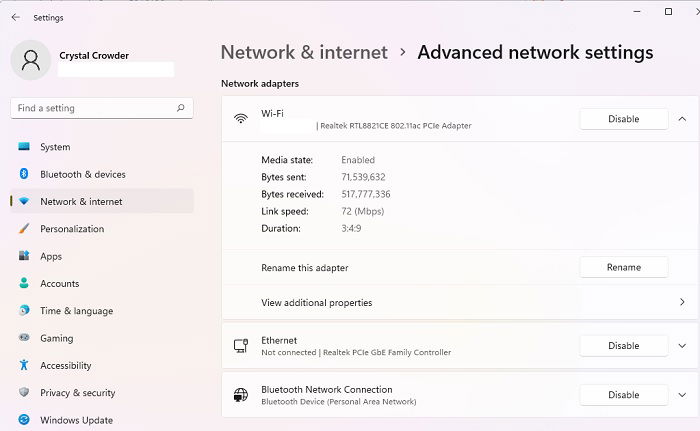Click the back arrow in Settings
Image resolution: width=700 pixels, height=431 pixels.
15,17
